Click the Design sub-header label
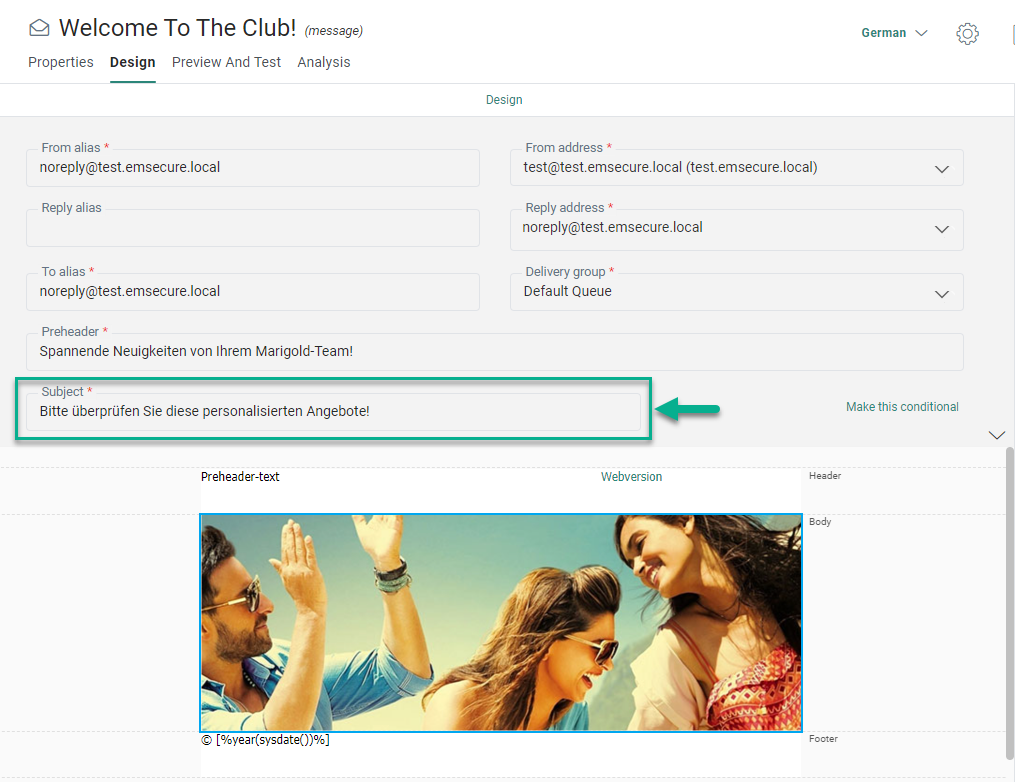Viewport: 1015px width, 782px height. (504, 100)
